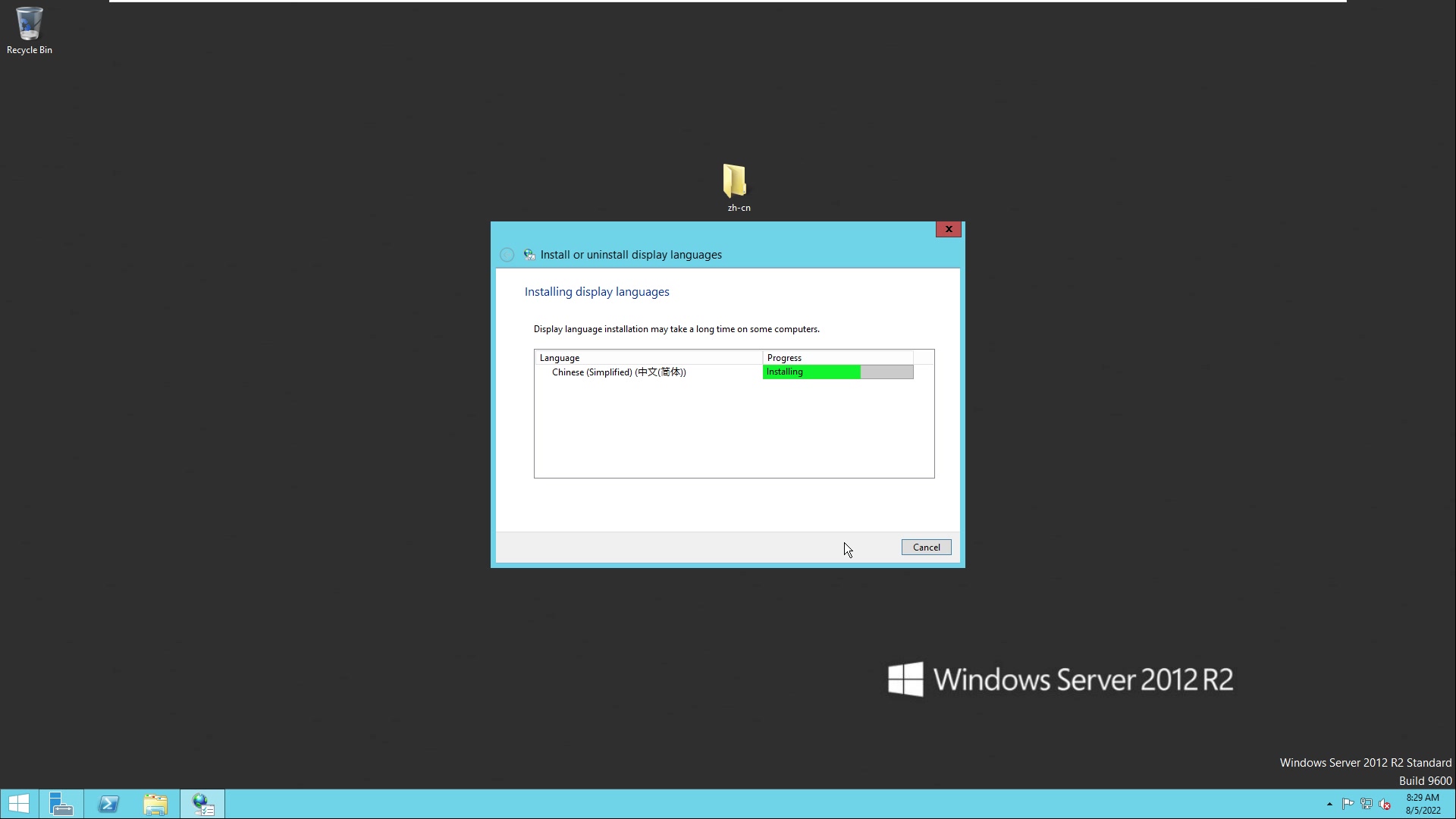This screenshot has width=1456, height=819.
Task: Close the display languages dialog
Action: click(x=948, y=229)
